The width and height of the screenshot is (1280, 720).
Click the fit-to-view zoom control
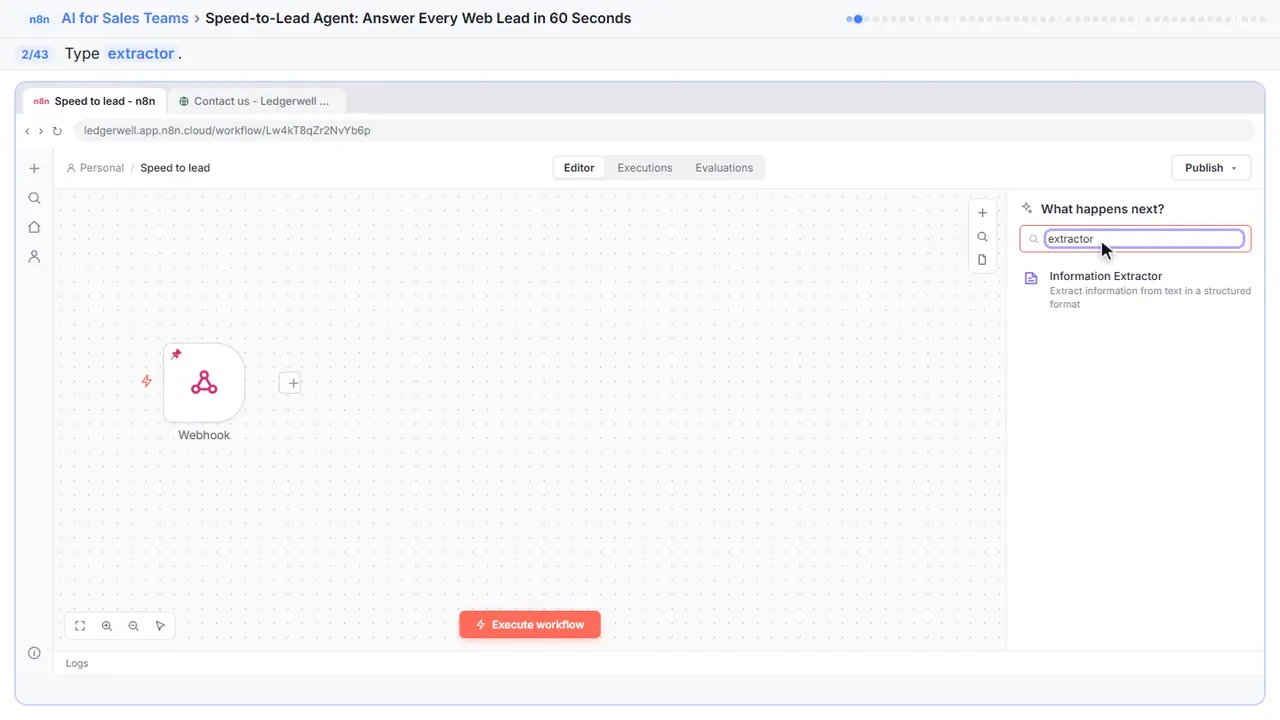pyautogui.click(x=80, y=626)
